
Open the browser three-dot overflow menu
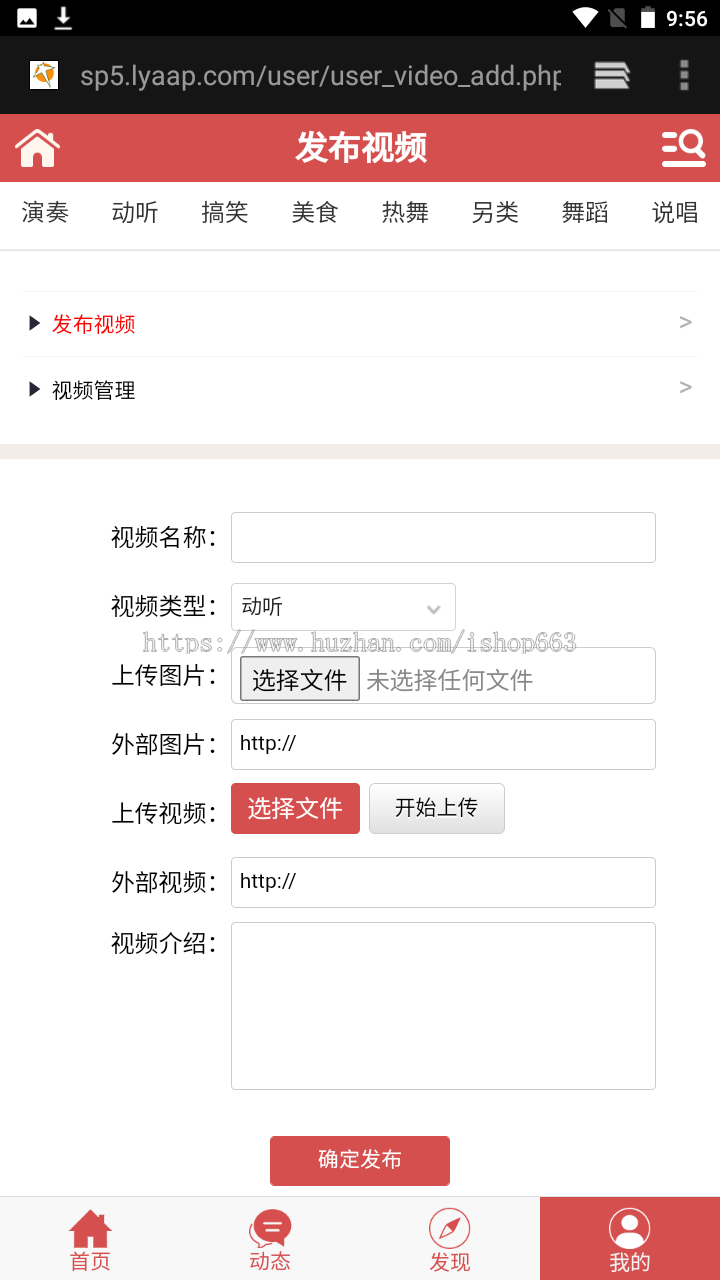[x=684, y=75]
